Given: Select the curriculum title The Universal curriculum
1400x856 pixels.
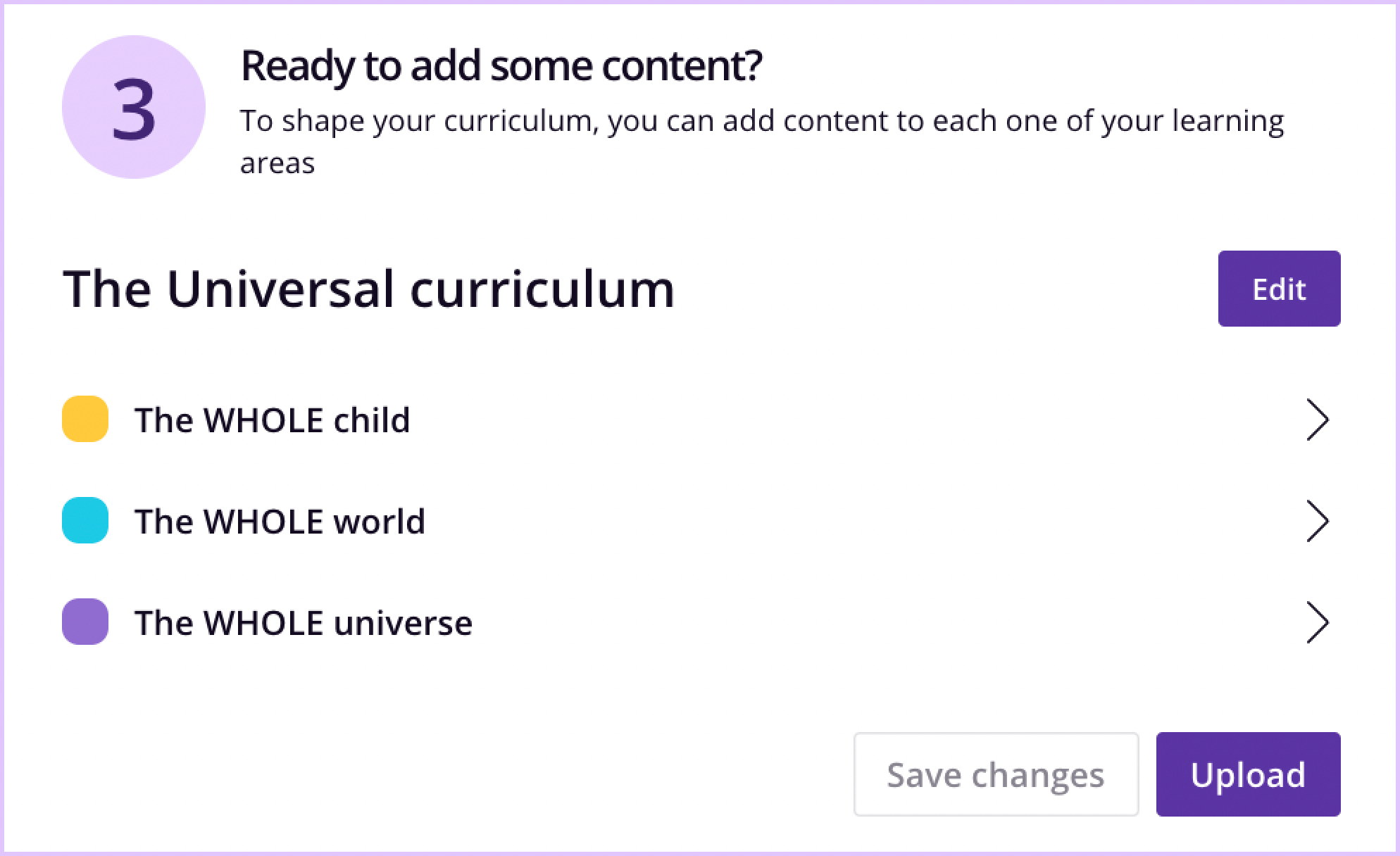Looking at the screenshot, I should (x=368, y=288).
